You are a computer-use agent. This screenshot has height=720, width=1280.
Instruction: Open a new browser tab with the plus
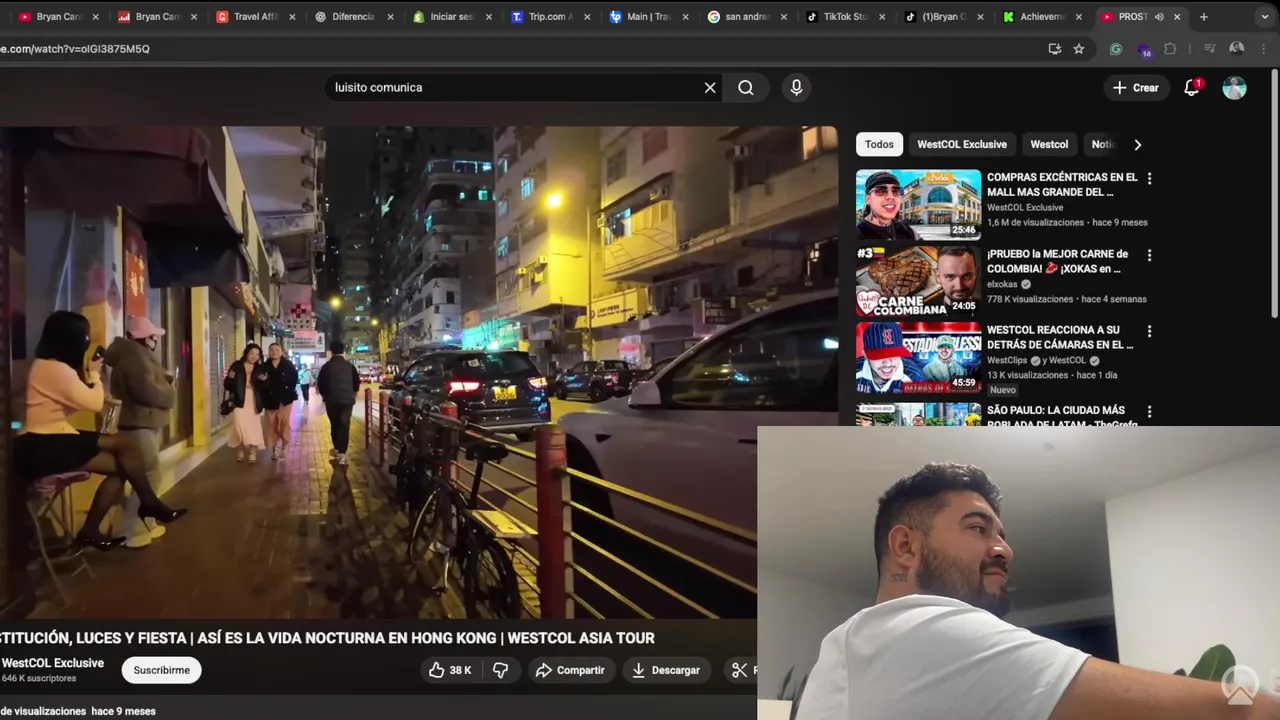pyautogui.click(x=1204, y=17)
